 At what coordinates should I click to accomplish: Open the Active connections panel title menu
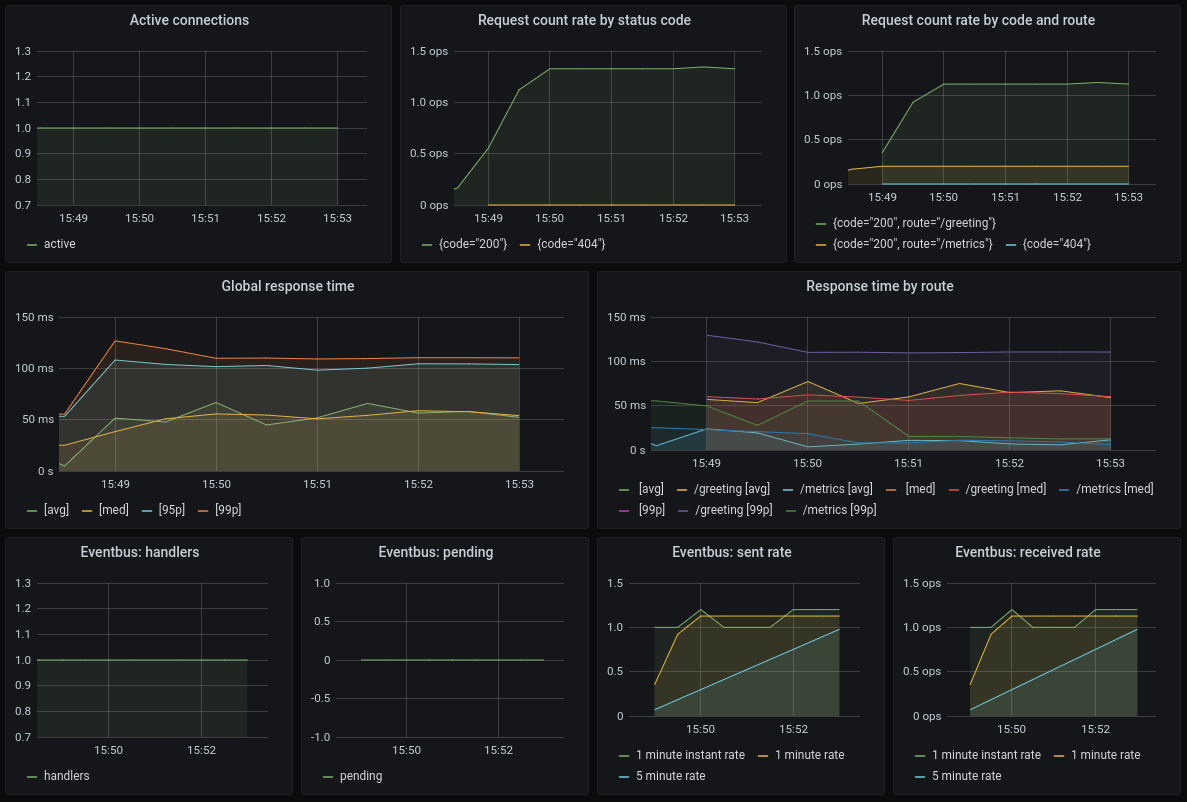(189, 20)
